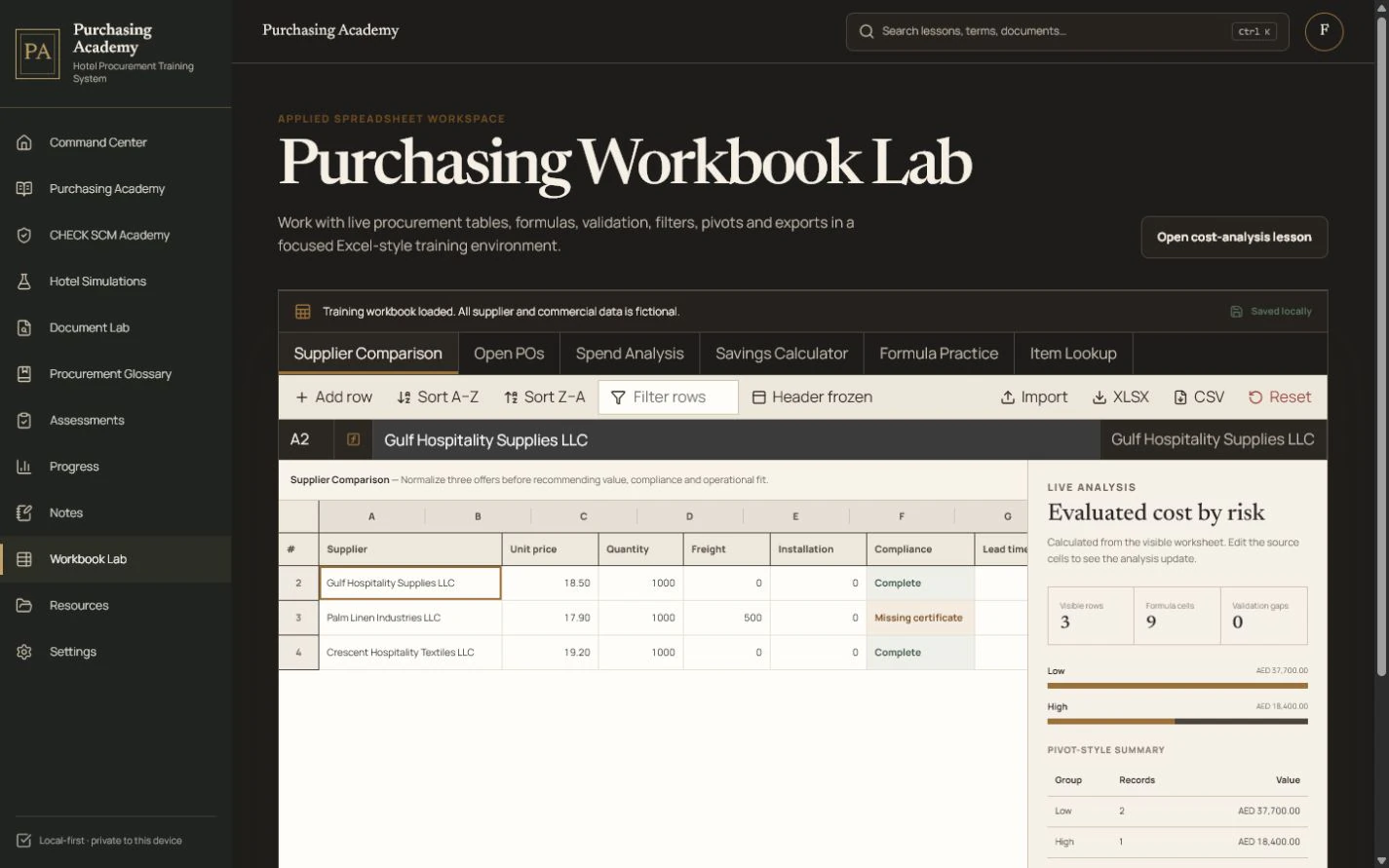Click Hotel Simulations flask icon
1389x868 pixels.
24,282
